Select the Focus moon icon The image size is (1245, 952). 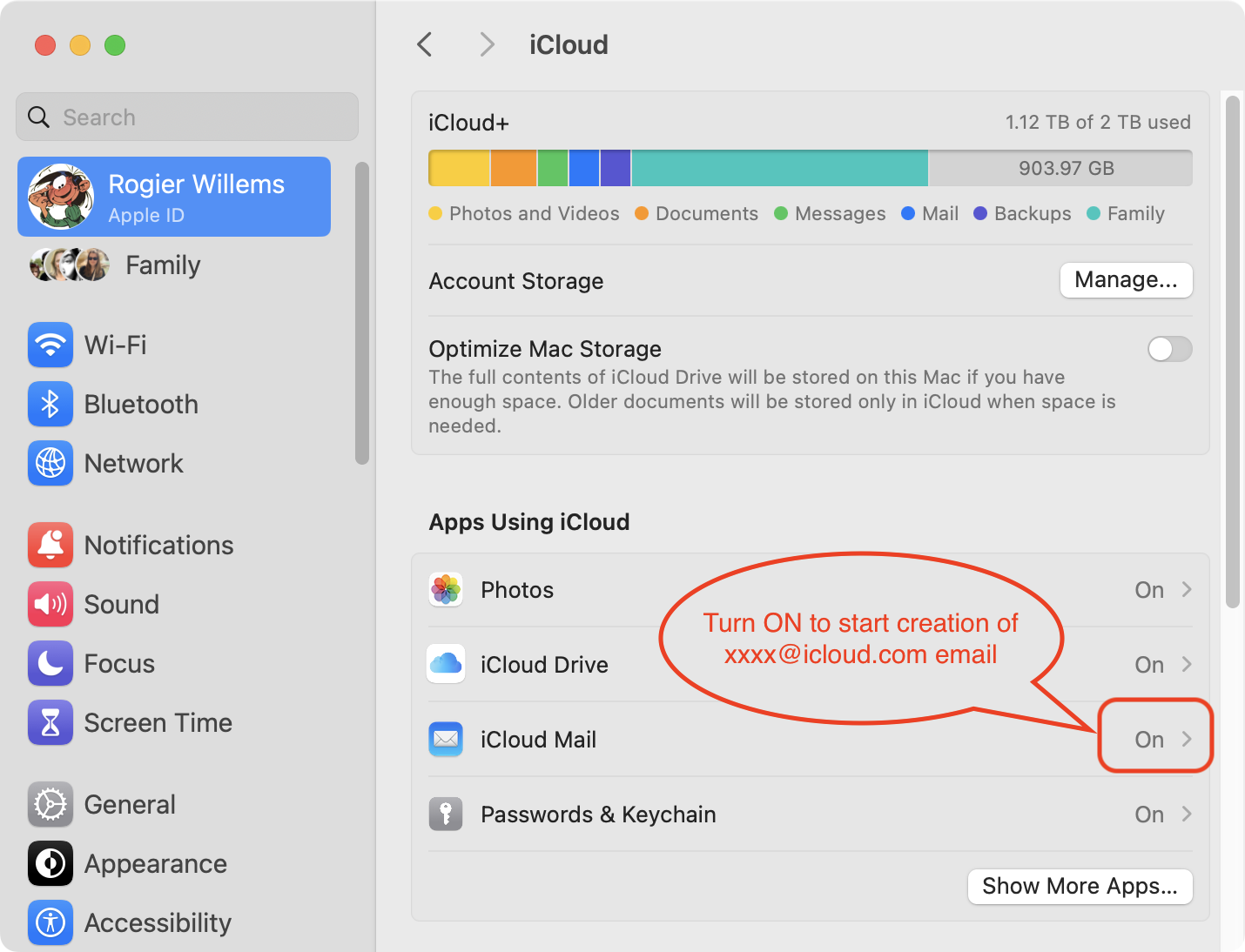pos(50,664)
